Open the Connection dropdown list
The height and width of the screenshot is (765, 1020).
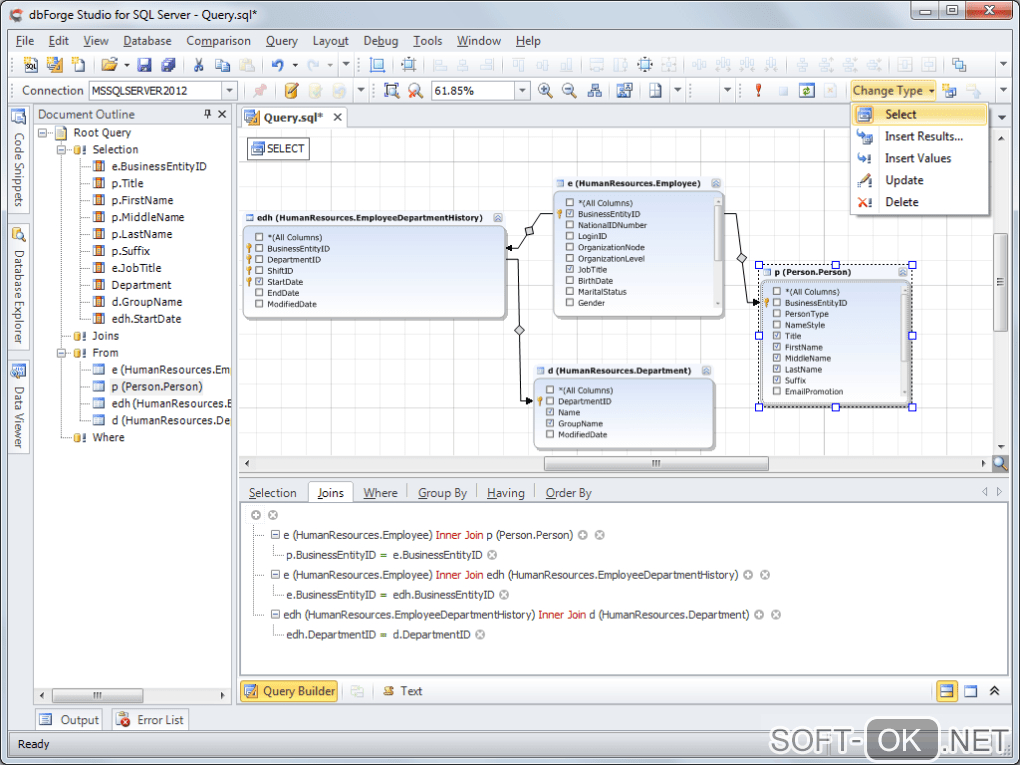[229, 91]
